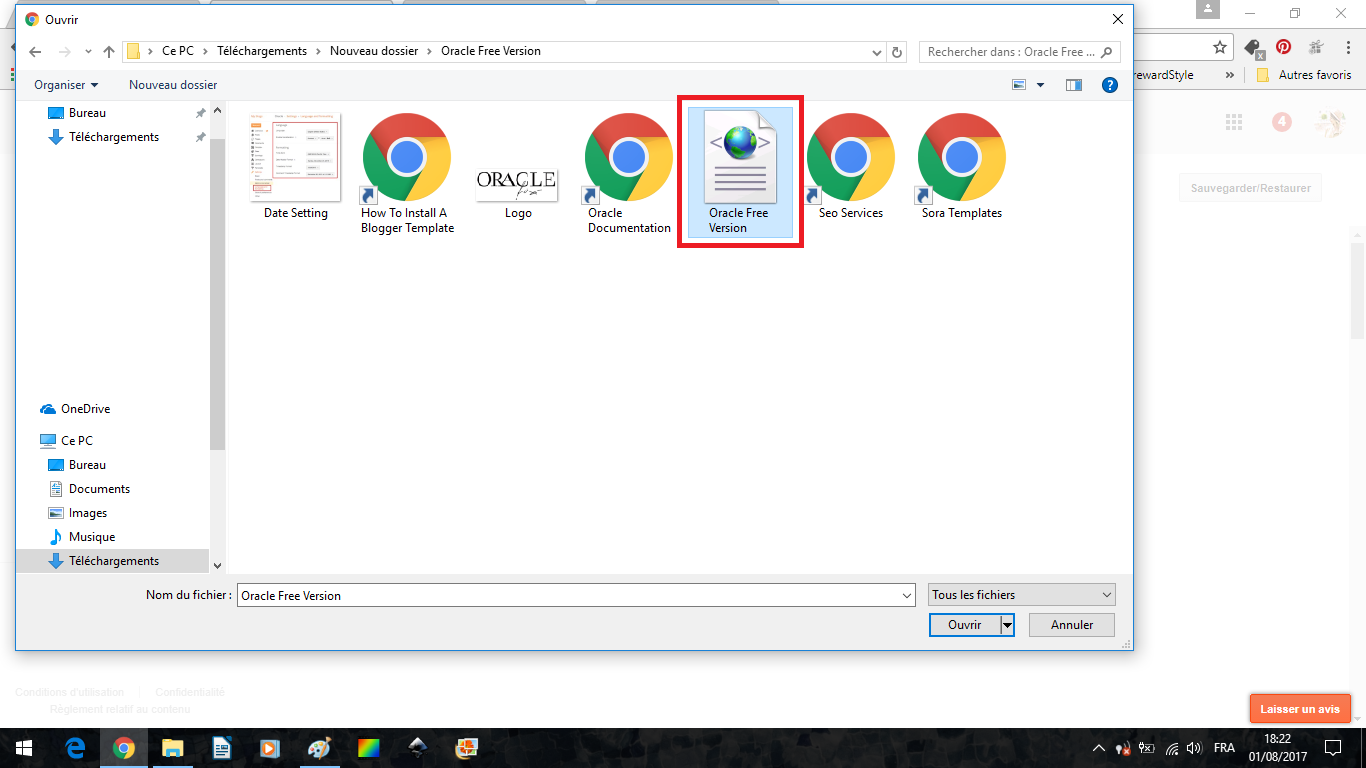This screenshot has height=768, width=1366.
Task: Select the Oracle Logo image thumbnail
Action: click(517, 187)
